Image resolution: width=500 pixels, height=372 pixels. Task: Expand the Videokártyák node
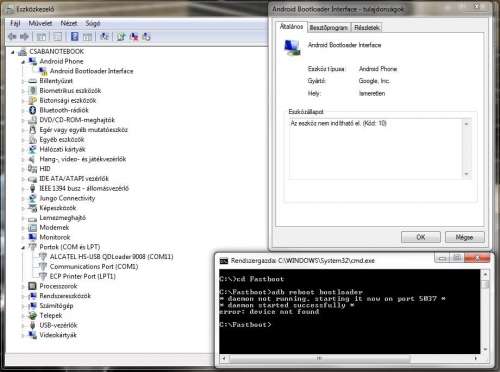(x=23, y=335)
